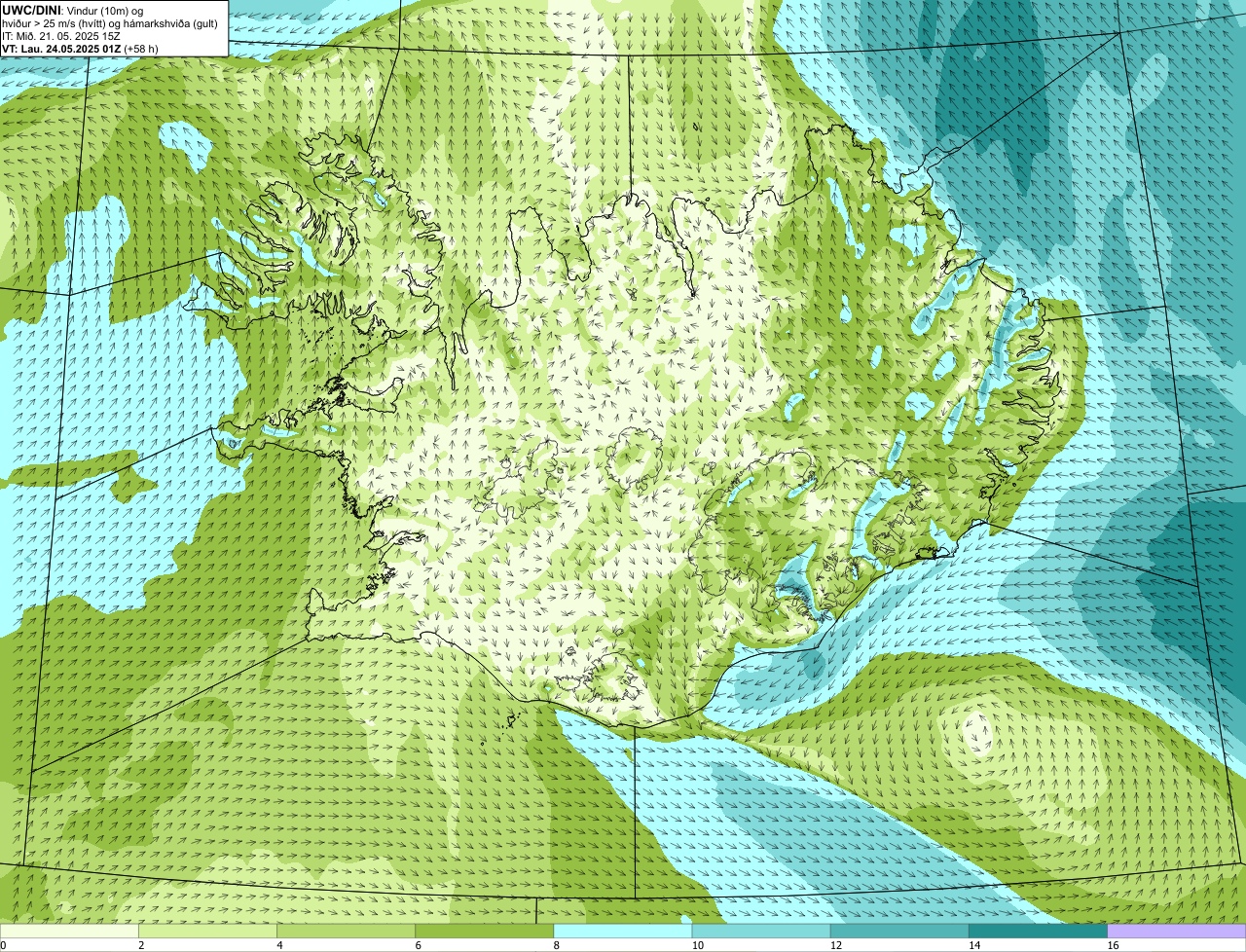This screenshot has height=952, width=1246.
Task: Click the scale label '4'
Action: pos(279,945)
